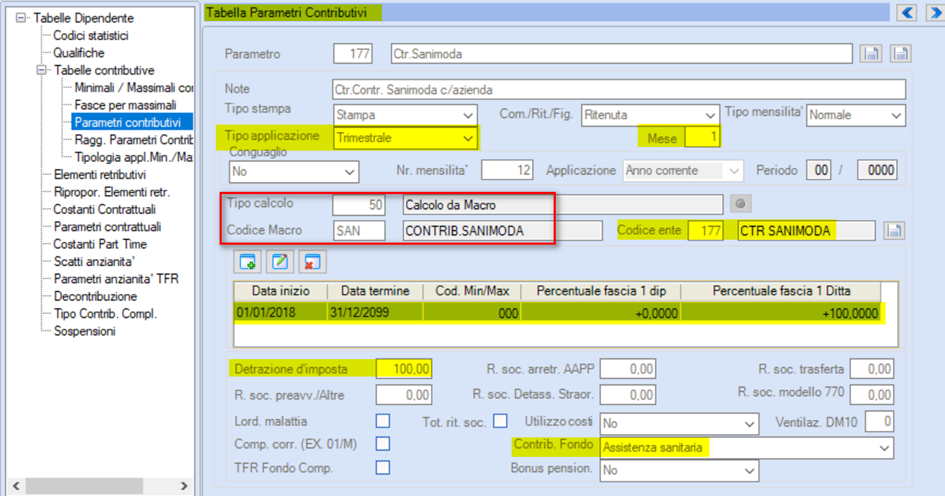The height and width of the screenshot is (496, 945).
Task: Click Data termine column header
Action: pyautogui.click(x=375, y=291)
